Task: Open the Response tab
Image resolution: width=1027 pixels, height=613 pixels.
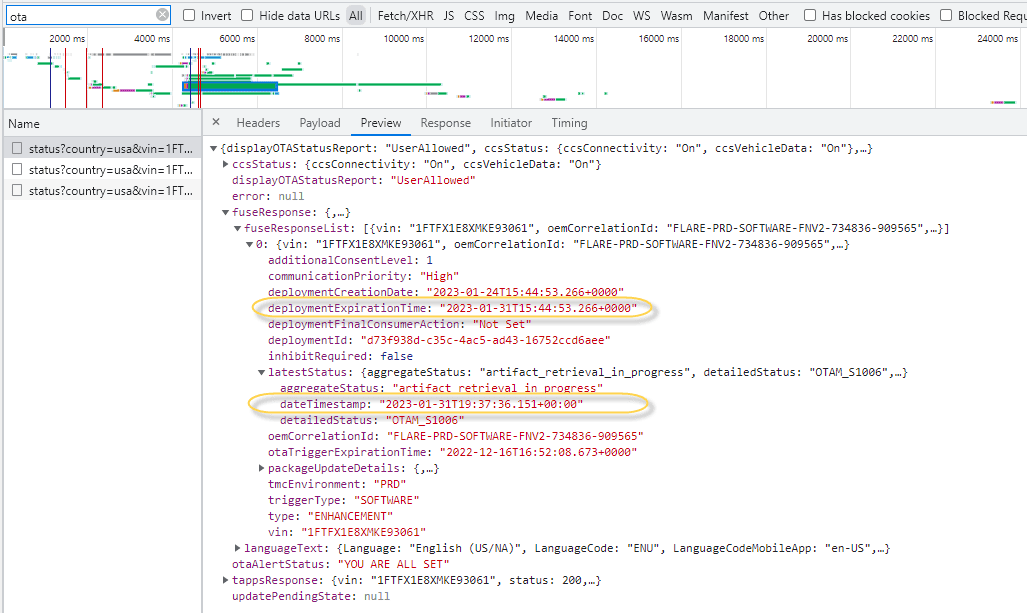Action: [445, 123]
